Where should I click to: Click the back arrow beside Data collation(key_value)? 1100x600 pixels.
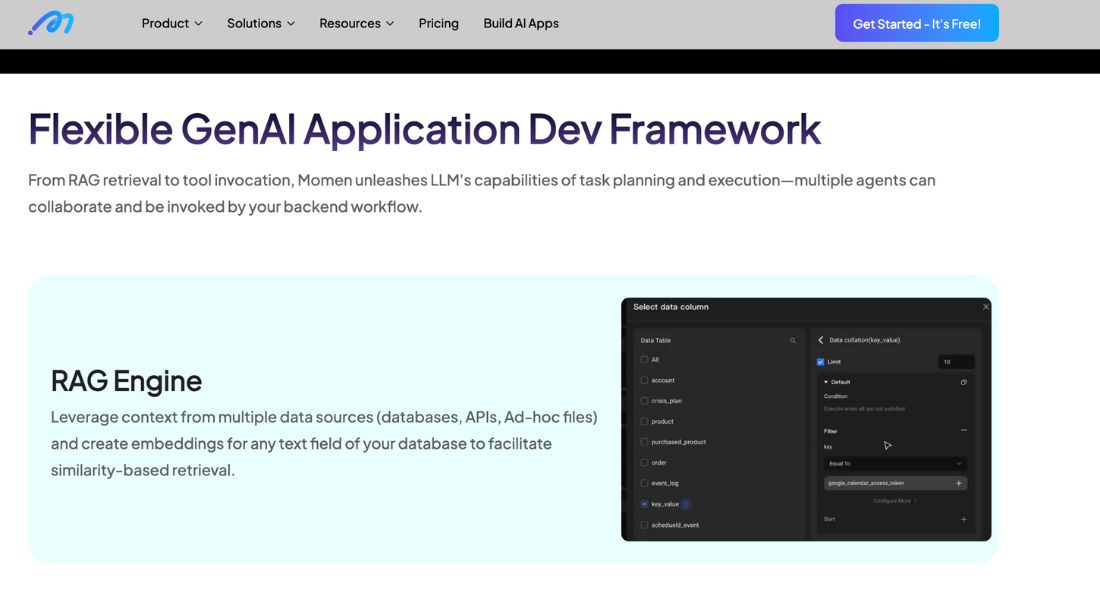tap(820, 338)
